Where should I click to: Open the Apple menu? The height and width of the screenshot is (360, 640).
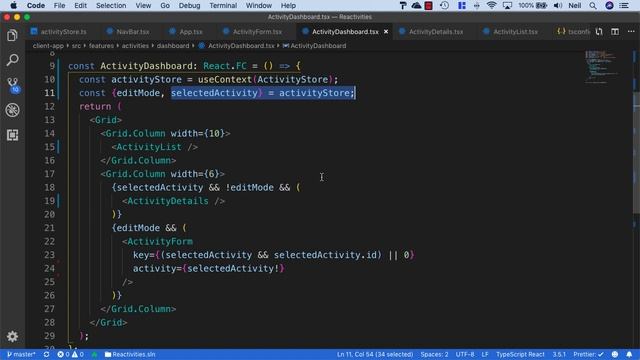coord(13,5)
